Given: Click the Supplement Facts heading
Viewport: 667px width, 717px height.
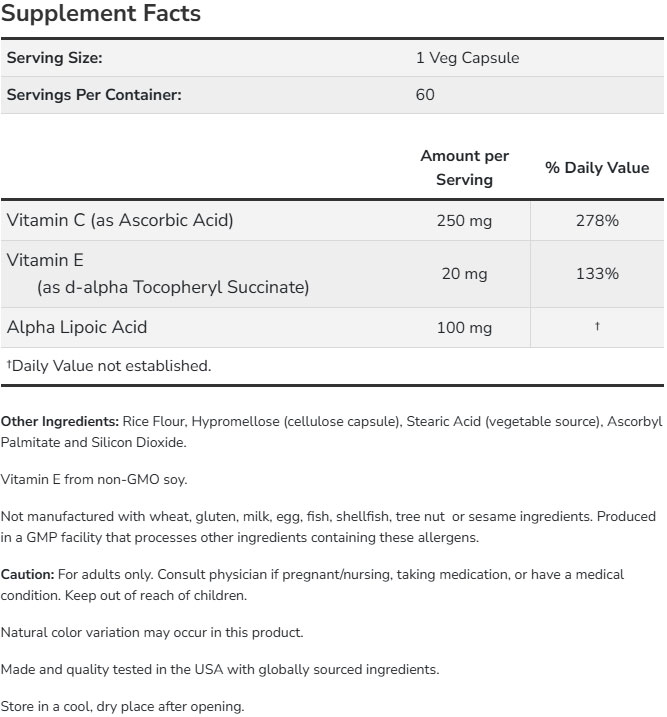Looking at the screenshot, I should pos(101,14).
